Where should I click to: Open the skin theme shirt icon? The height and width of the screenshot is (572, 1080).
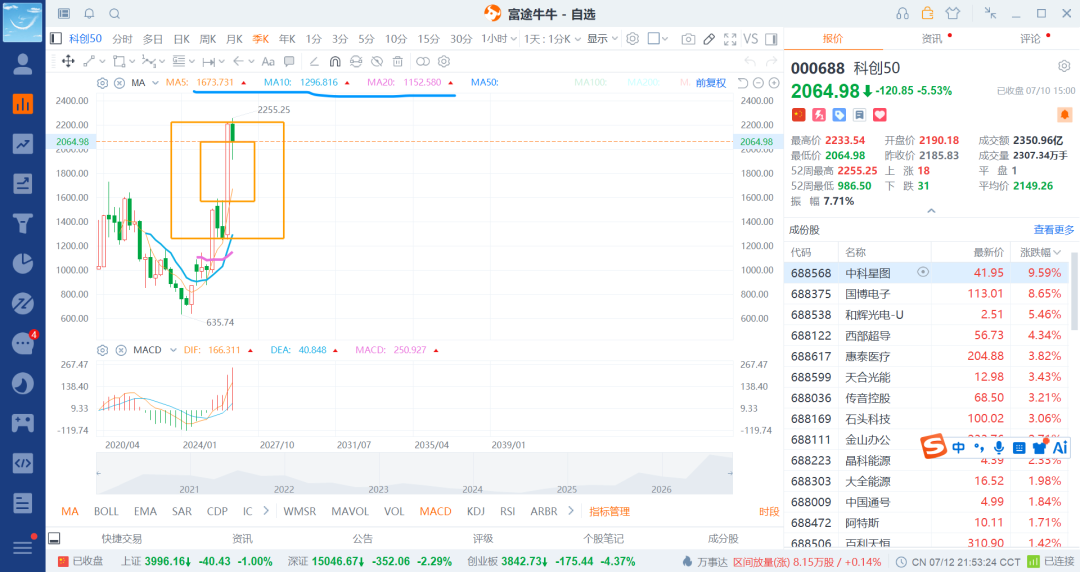953,13
